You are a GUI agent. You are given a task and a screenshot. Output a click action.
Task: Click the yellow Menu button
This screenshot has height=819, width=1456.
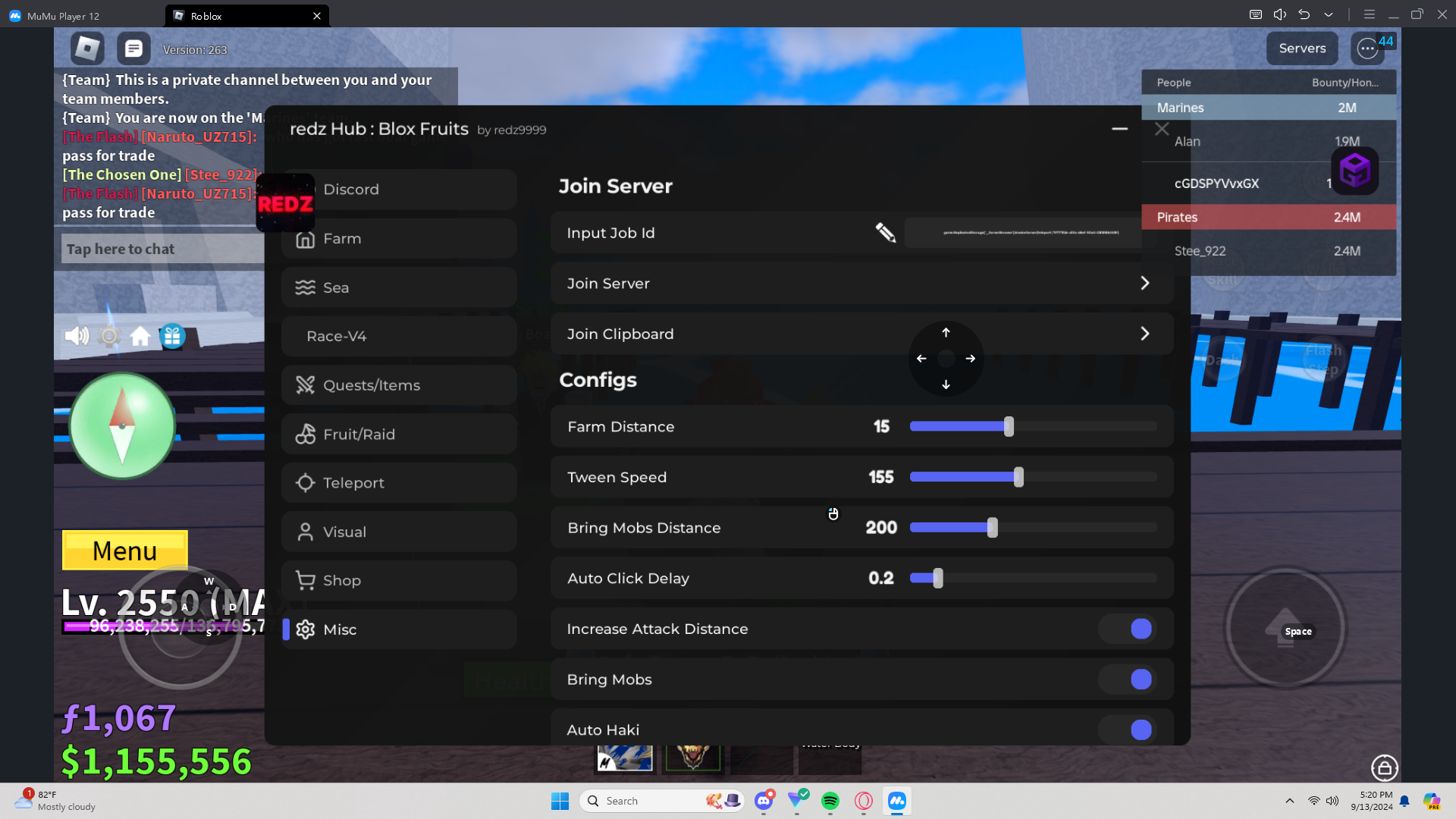tap(125, 551)
